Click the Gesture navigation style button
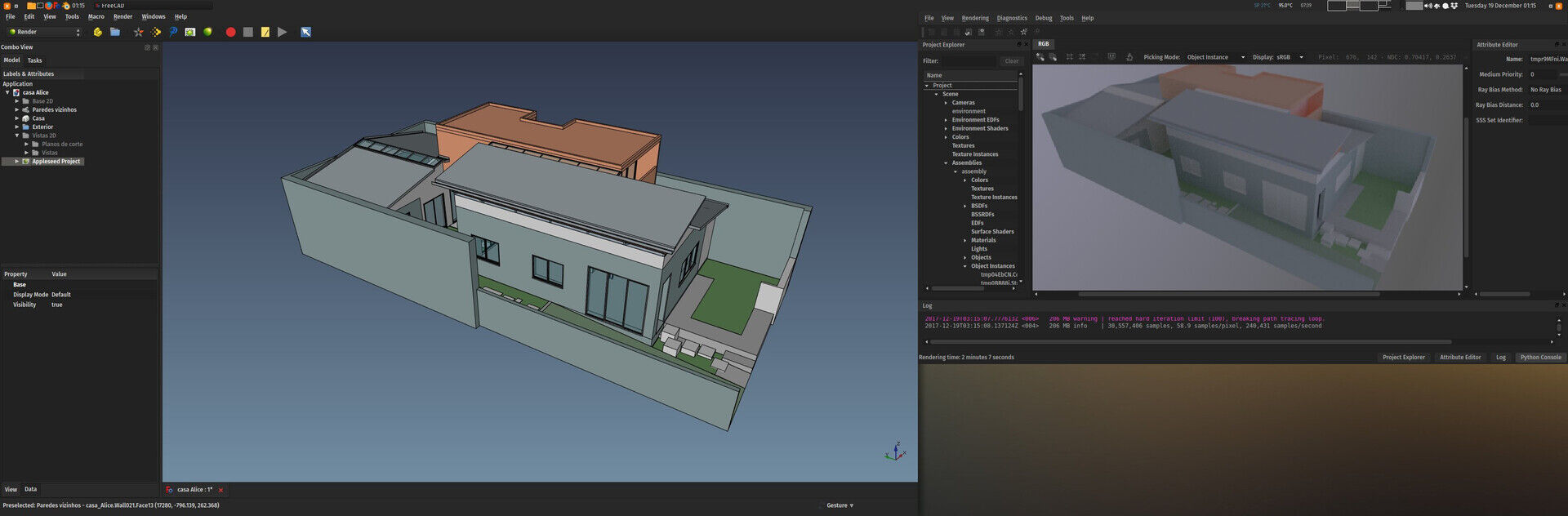Screen dimensions: 1568x516 pos(840,505)
